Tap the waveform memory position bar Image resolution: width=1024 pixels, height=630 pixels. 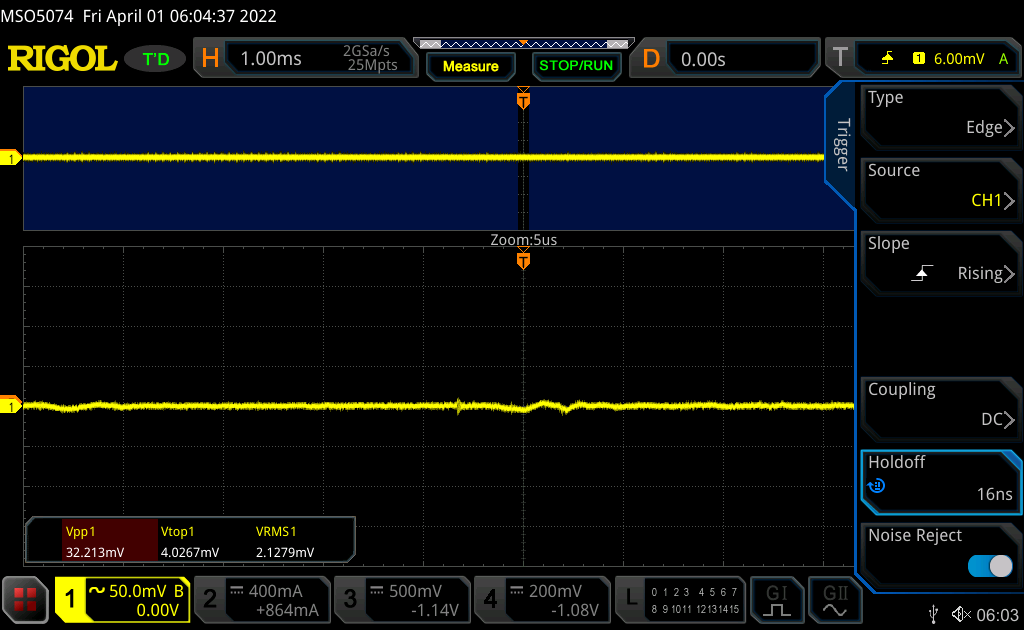(x=524, y=44)
